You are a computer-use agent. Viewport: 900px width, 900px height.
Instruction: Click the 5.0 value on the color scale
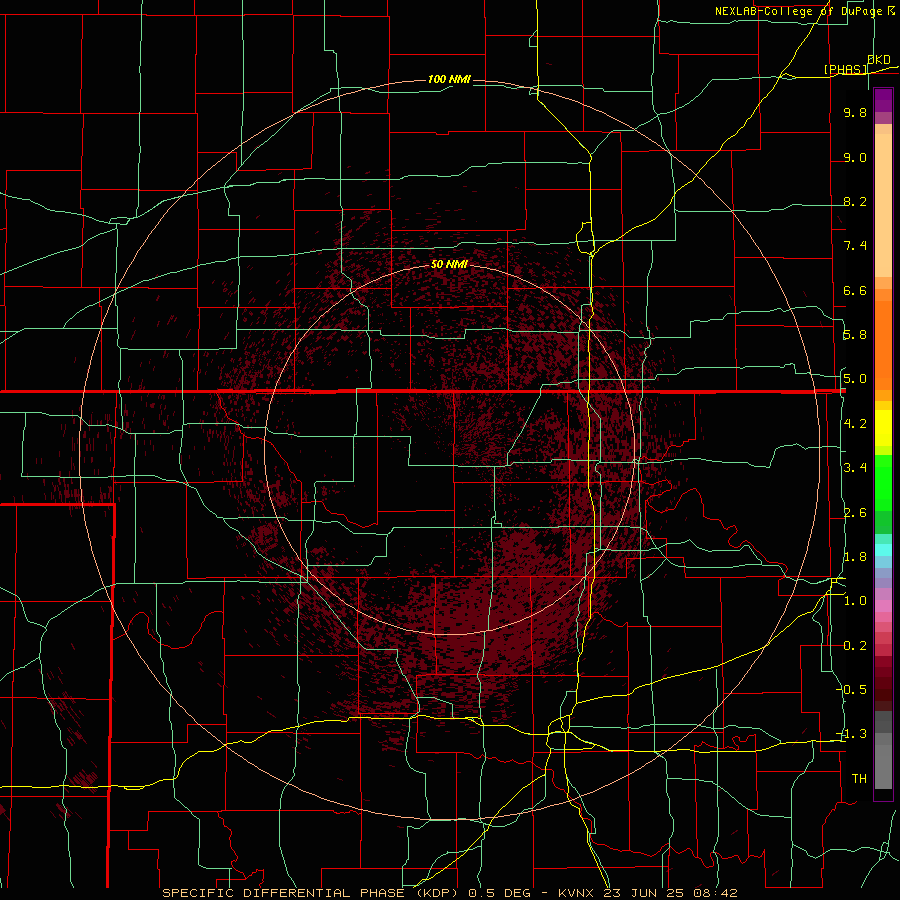[855, 379]
